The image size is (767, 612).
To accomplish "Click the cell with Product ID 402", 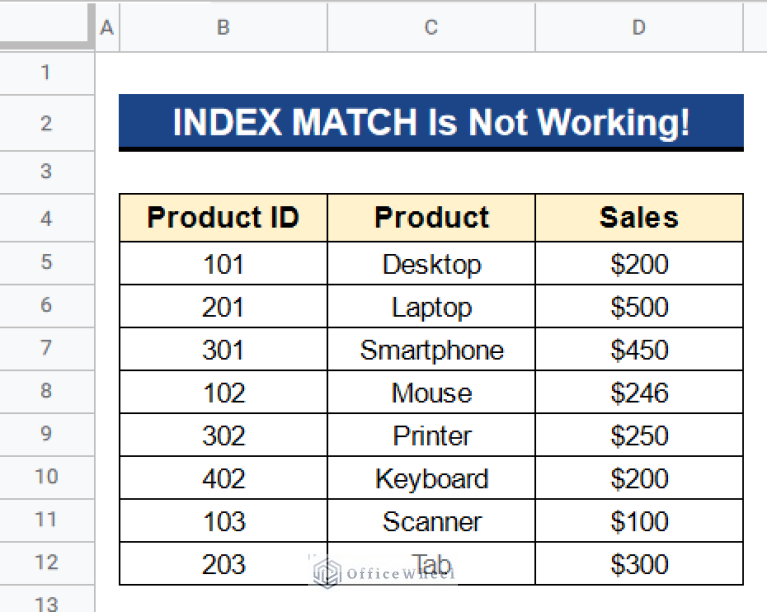I will pyautogui.click(x=223, y=479).
